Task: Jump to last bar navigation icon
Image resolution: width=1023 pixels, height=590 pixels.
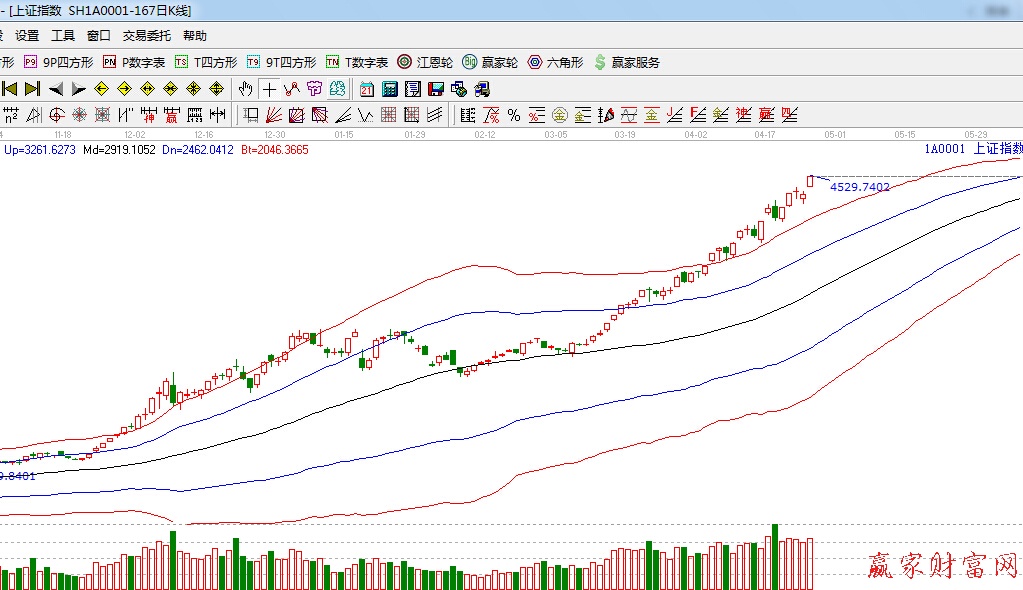Action: (32, 88)
